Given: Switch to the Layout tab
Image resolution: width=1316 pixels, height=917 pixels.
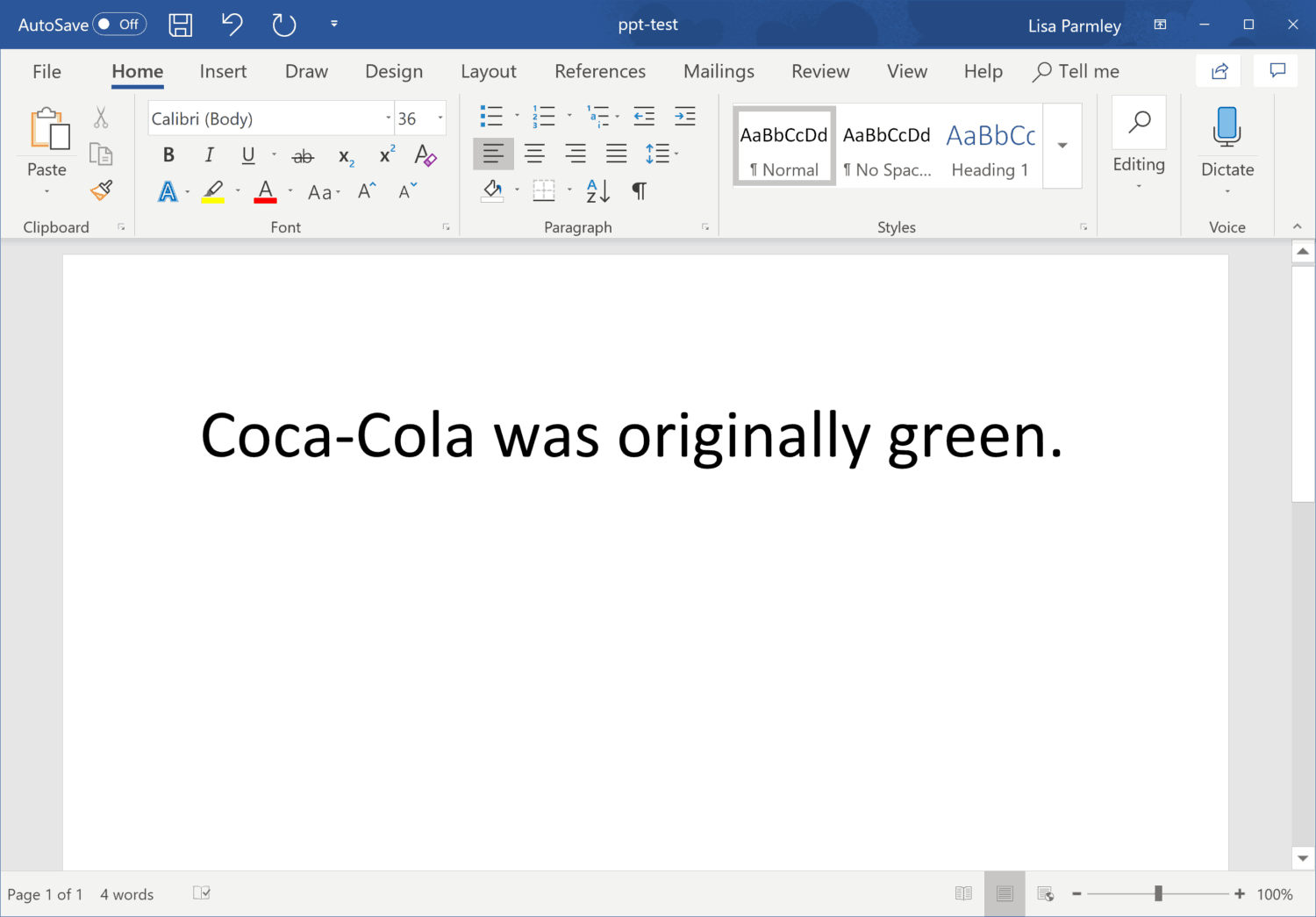Looking at the screenshot, I should [489, 72].
